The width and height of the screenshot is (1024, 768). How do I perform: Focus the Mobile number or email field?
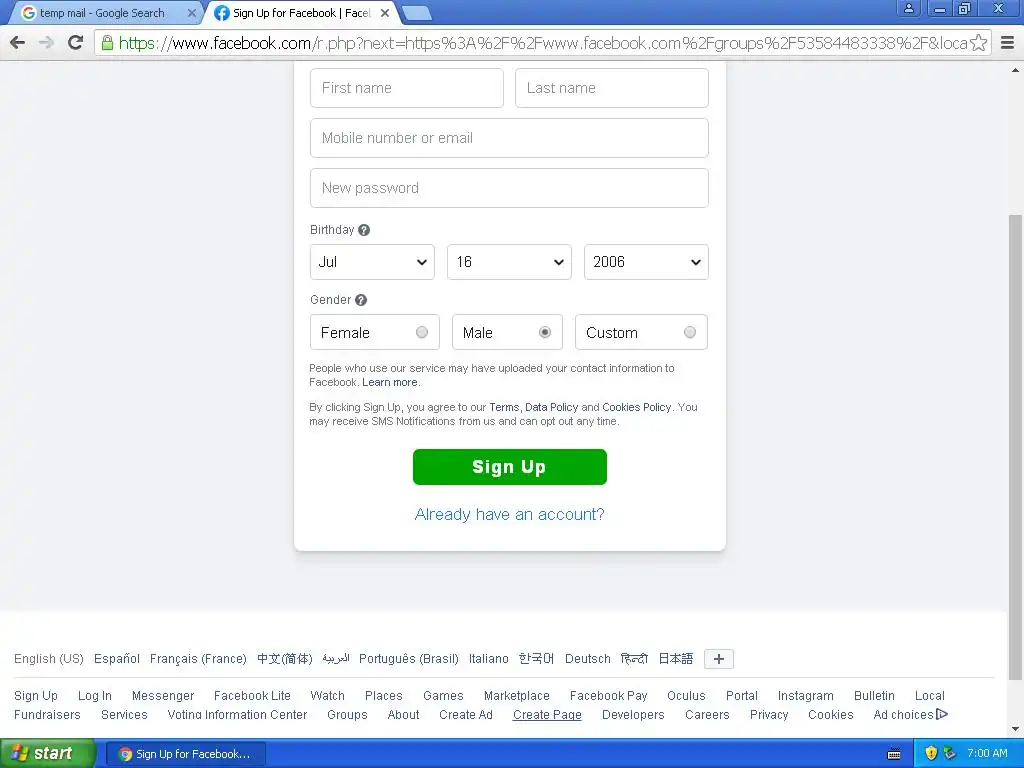pos(509,138)
